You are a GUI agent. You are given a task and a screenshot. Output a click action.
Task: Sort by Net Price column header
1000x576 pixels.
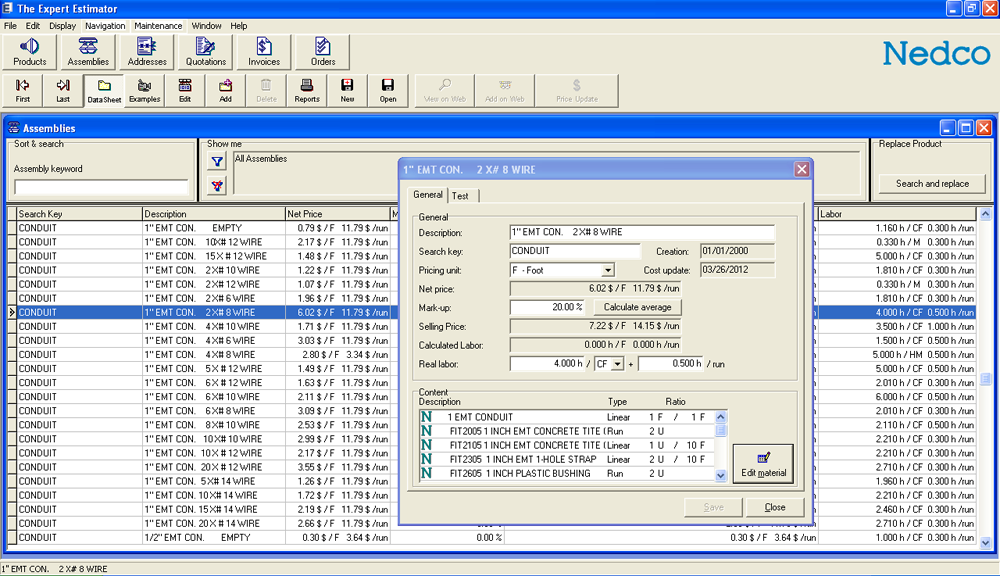337,214
